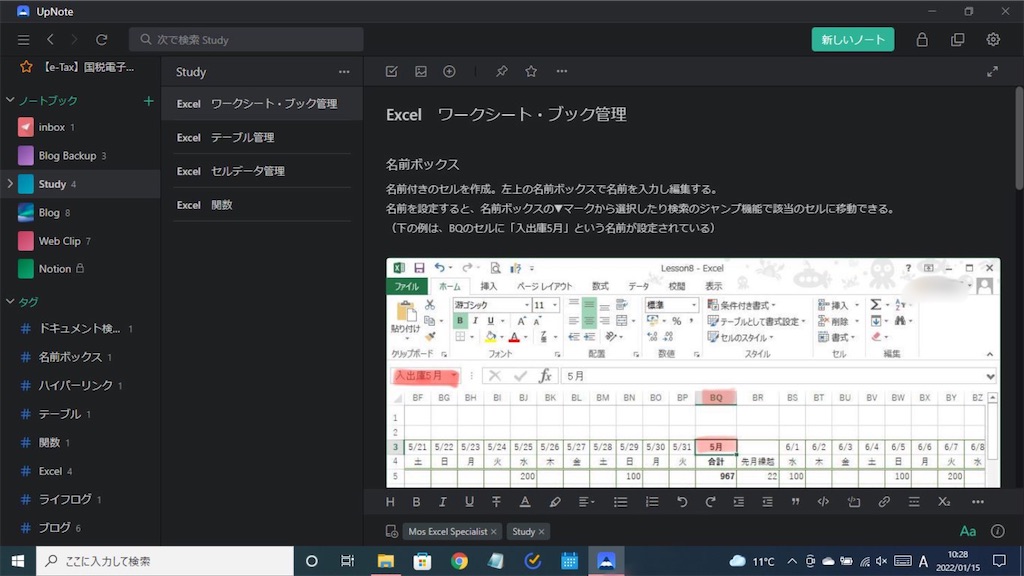The height and width of the screenshot is (576, 1024).
Task: Filter by the Excel tag
Action: 80,471
